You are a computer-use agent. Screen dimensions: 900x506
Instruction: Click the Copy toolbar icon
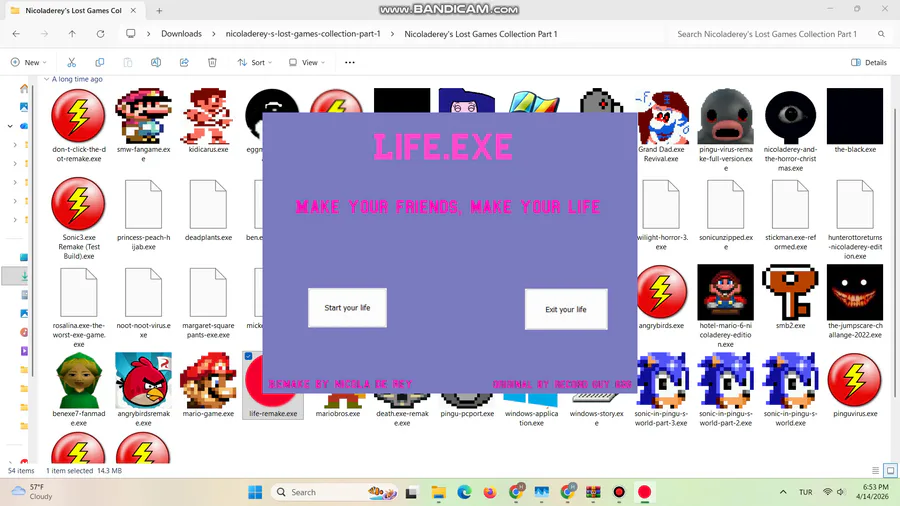pyautogui.click(x=100, y=62)
